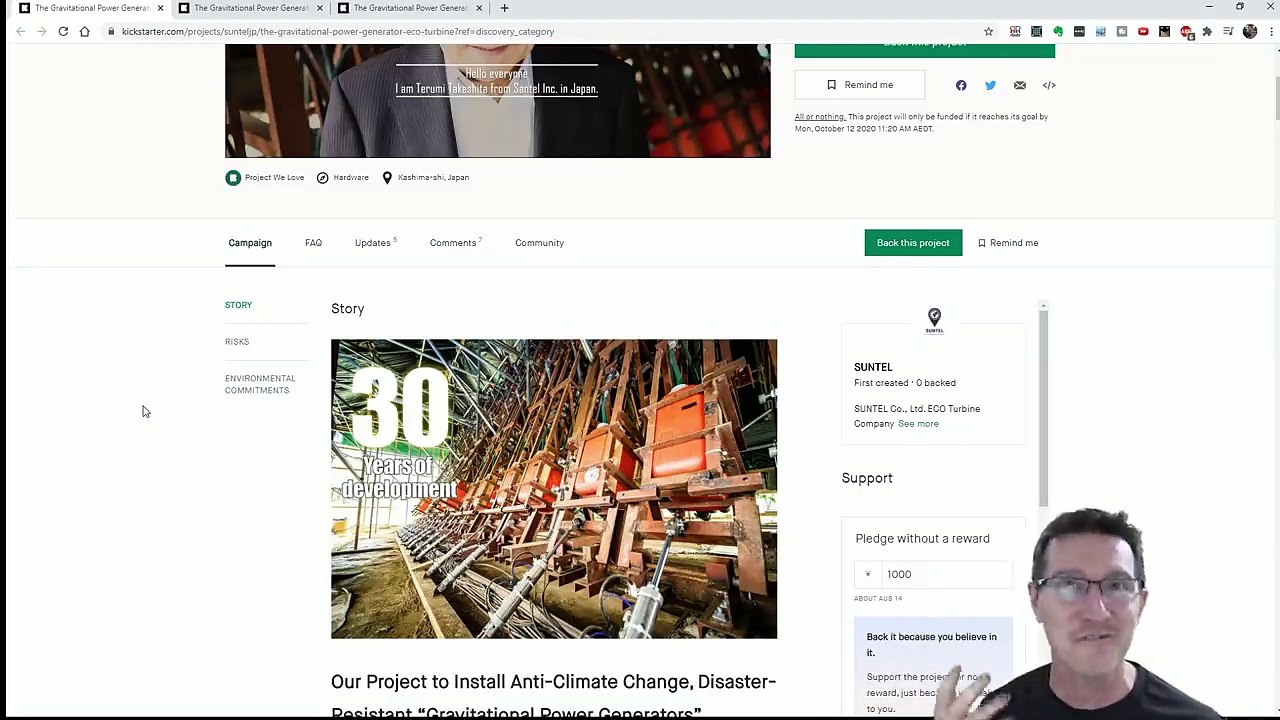Viewport: 1280px width, 720px height.
Task: Click the address bar URL
Action: [x=337, y=31]
